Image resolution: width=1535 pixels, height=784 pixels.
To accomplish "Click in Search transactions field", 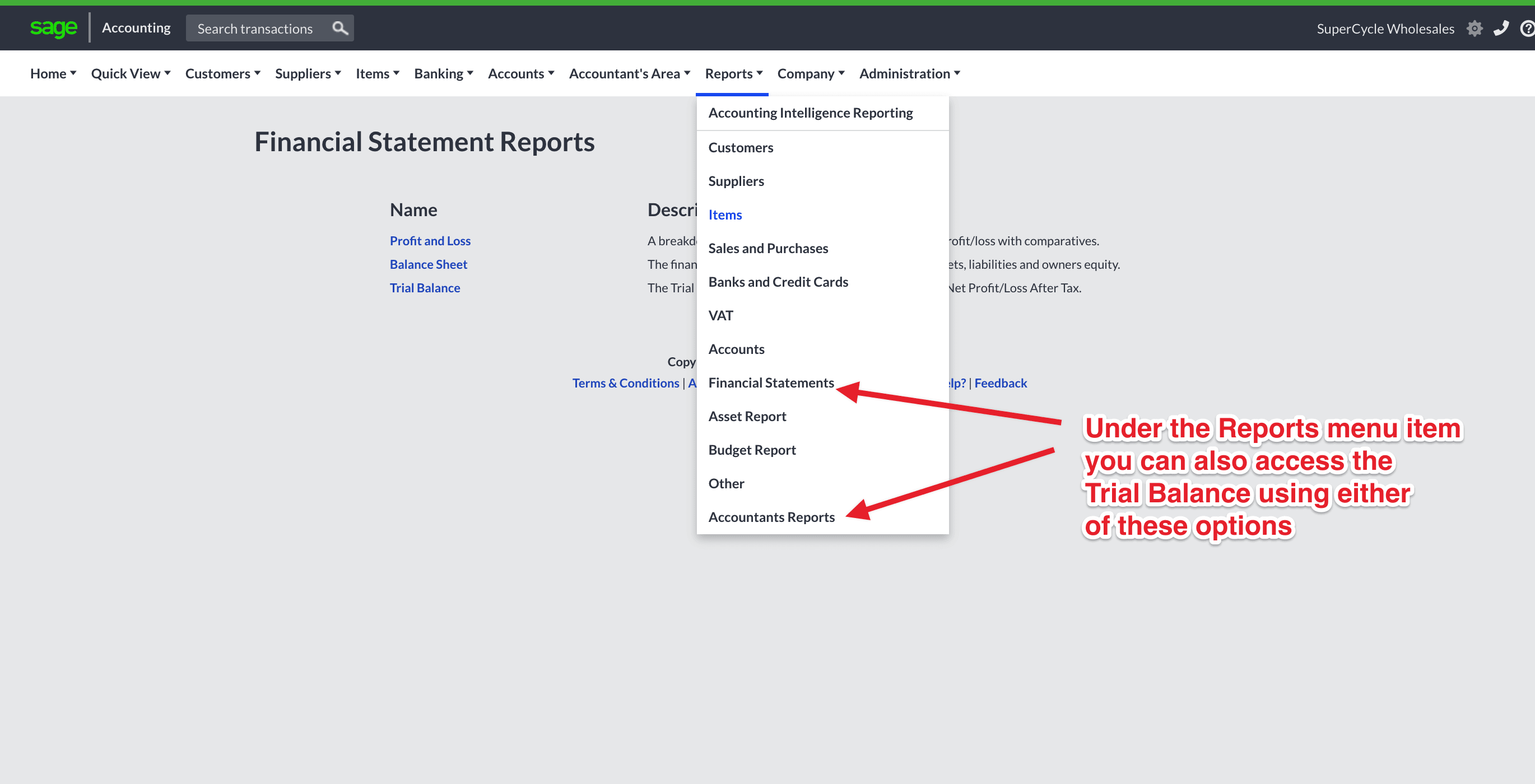I will (256, 29).
